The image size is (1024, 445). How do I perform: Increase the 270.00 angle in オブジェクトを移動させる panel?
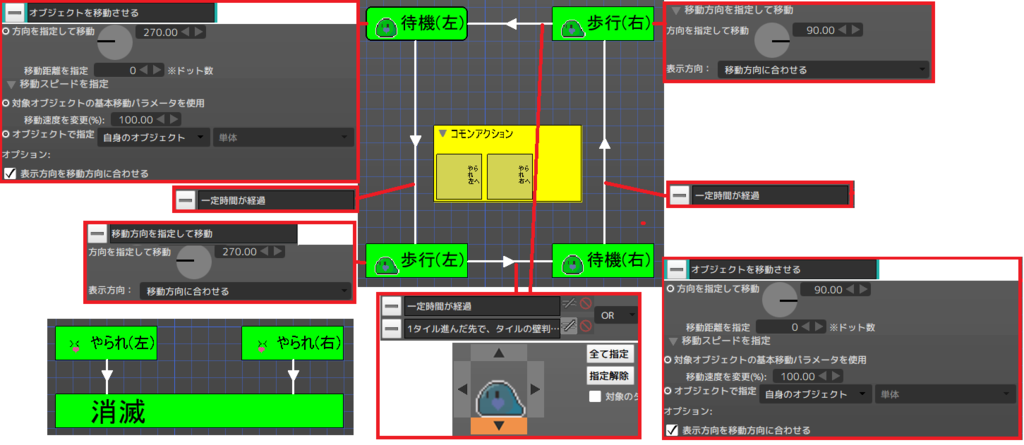pyautogui.click(x=199, y=31)
